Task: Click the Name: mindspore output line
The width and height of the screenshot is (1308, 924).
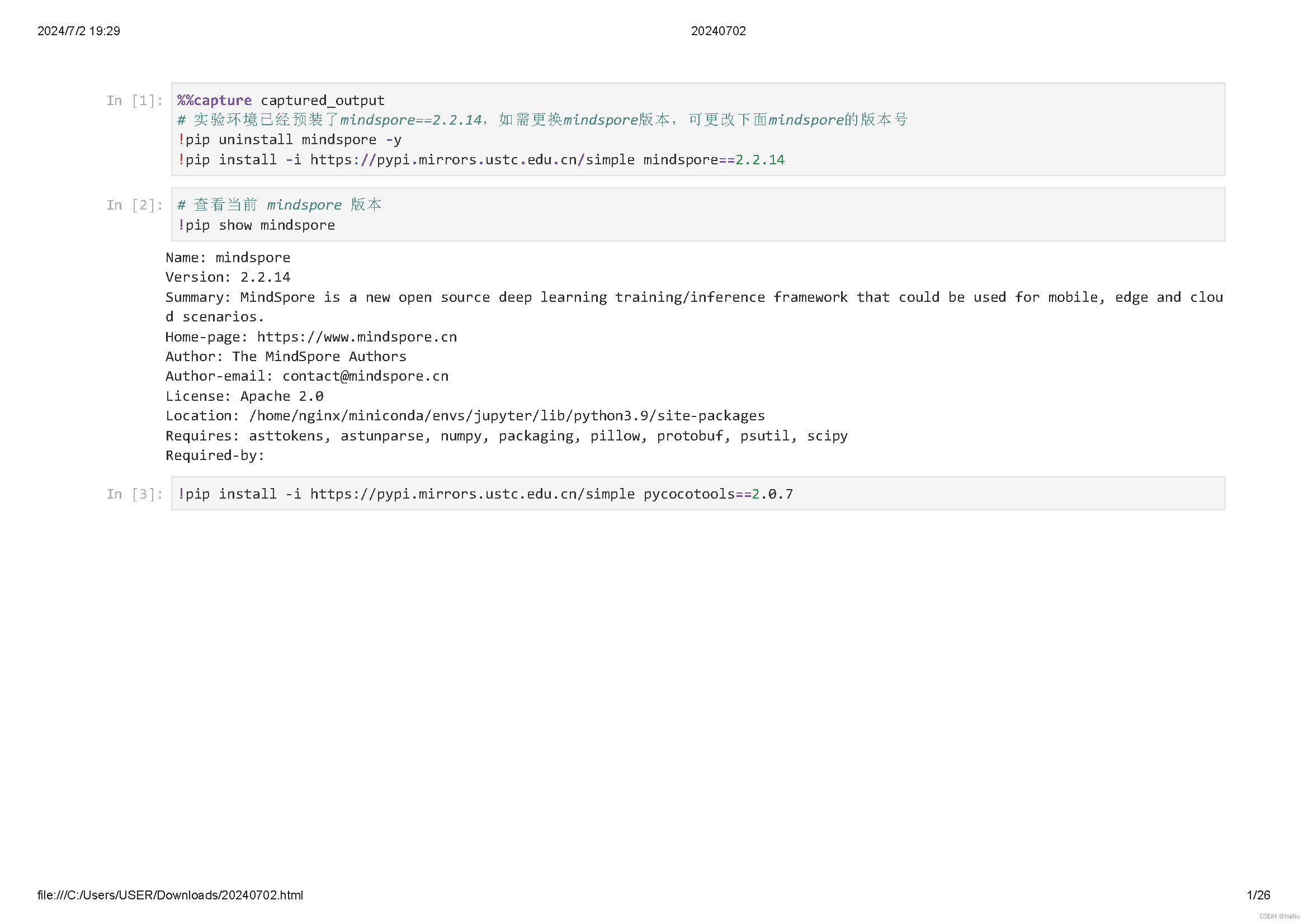Action: click(x=228, y=258)
